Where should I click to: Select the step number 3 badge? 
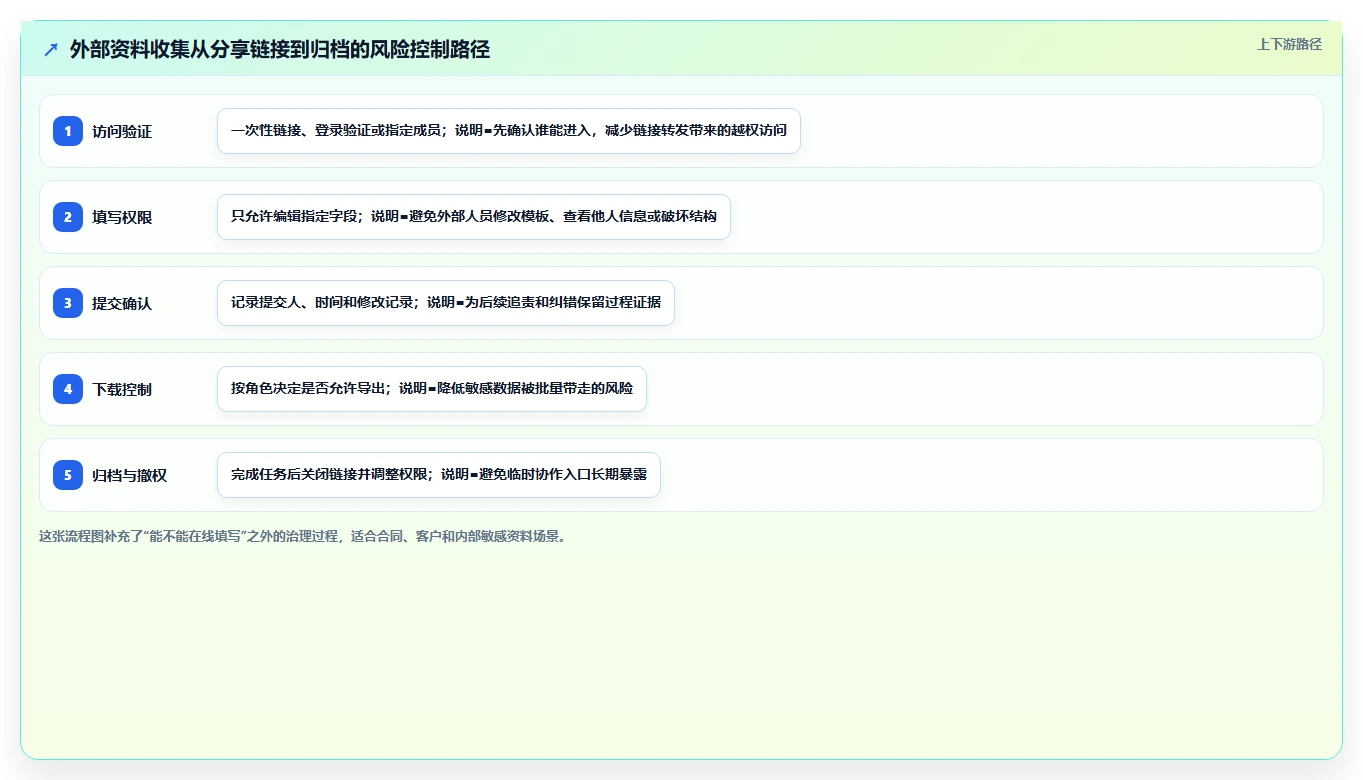point(68,303)
